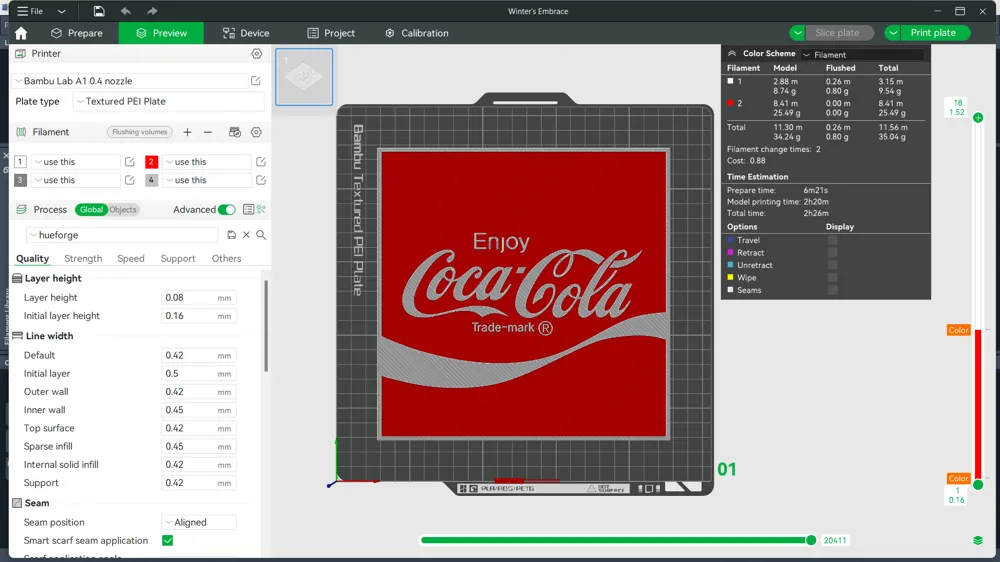
Task: Open the Color Scheme Filament dropdown
Action: coord(862,54)
